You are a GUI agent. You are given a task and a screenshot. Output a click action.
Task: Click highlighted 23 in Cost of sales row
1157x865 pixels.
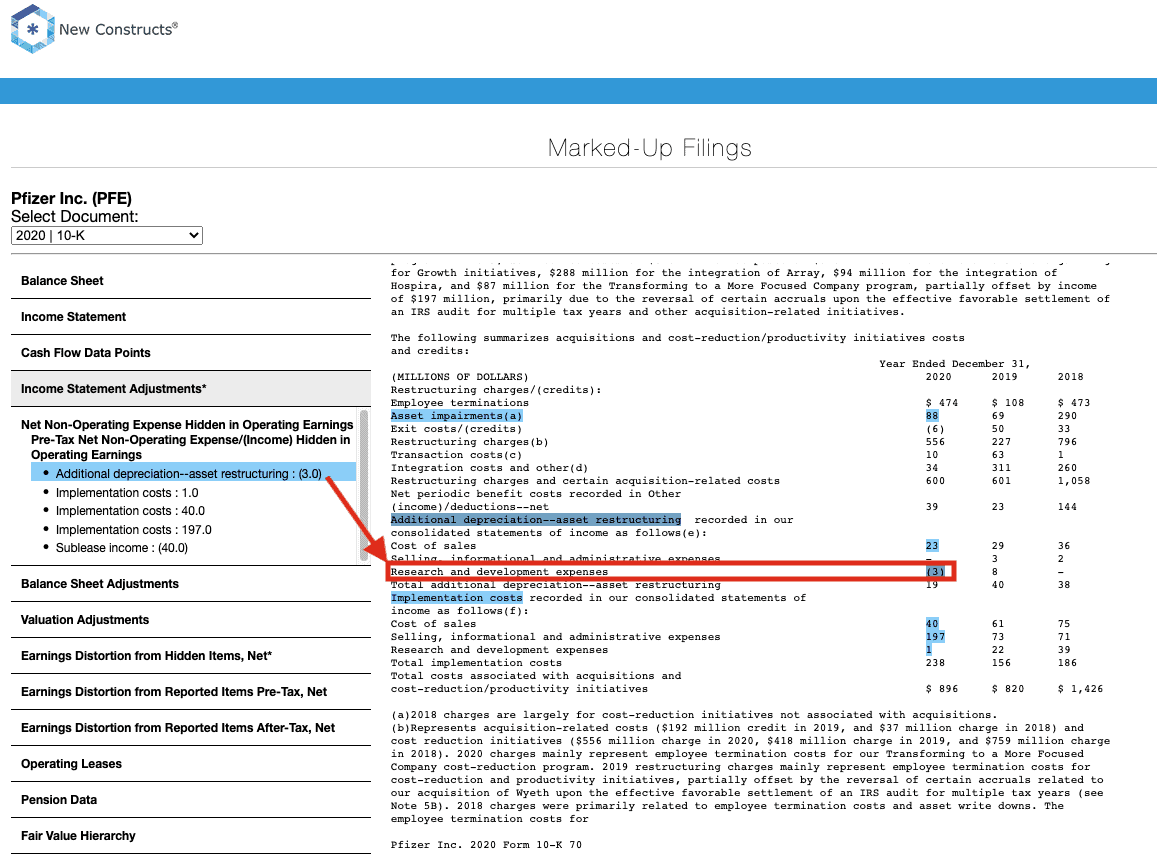(932, 546)
